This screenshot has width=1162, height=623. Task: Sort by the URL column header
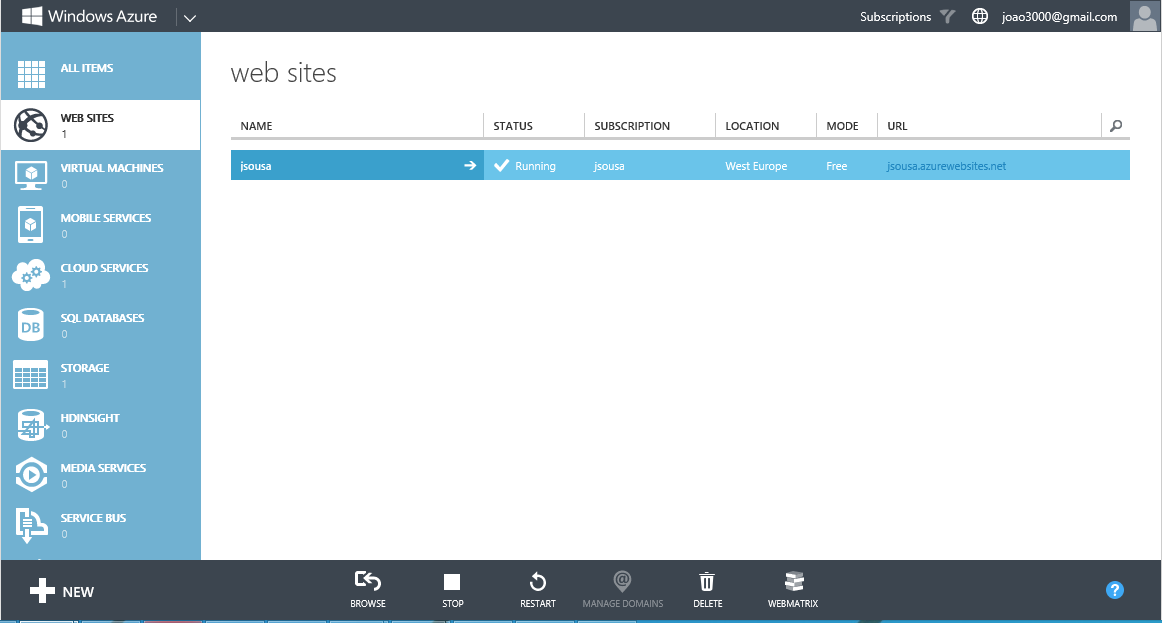point(897,126)
